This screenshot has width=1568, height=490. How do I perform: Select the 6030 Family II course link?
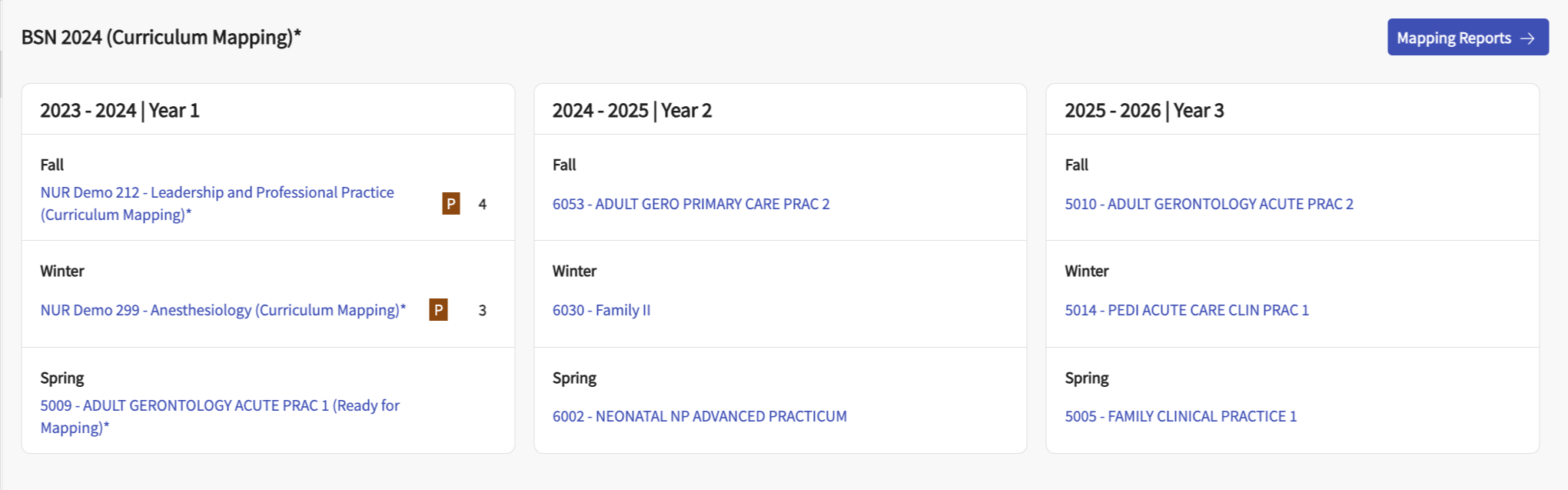coord(601,310)
